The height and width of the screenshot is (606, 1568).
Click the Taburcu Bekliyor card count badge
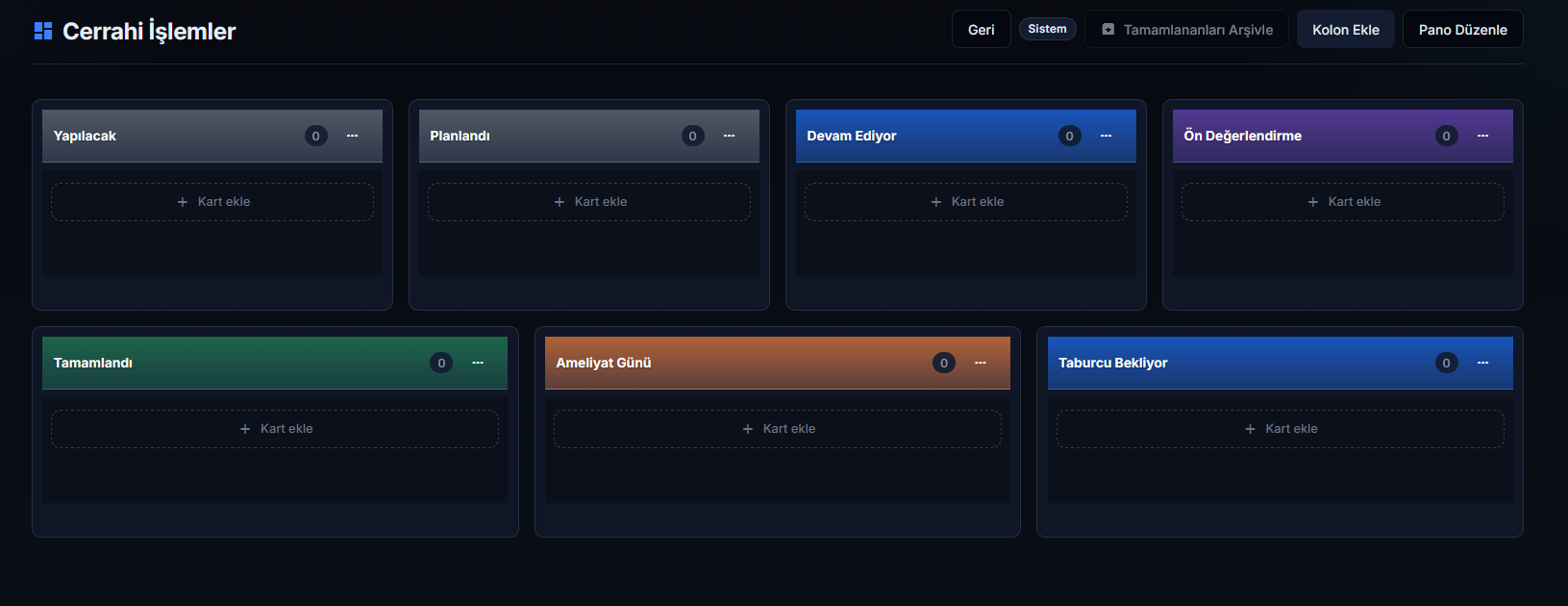point(1446,363)
